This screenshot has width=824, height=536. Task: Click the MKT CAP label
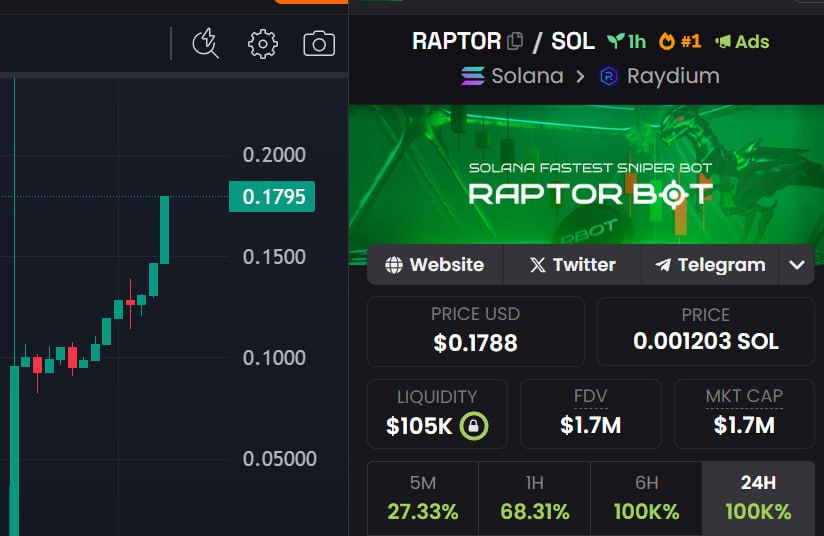(x=744, y=396)
